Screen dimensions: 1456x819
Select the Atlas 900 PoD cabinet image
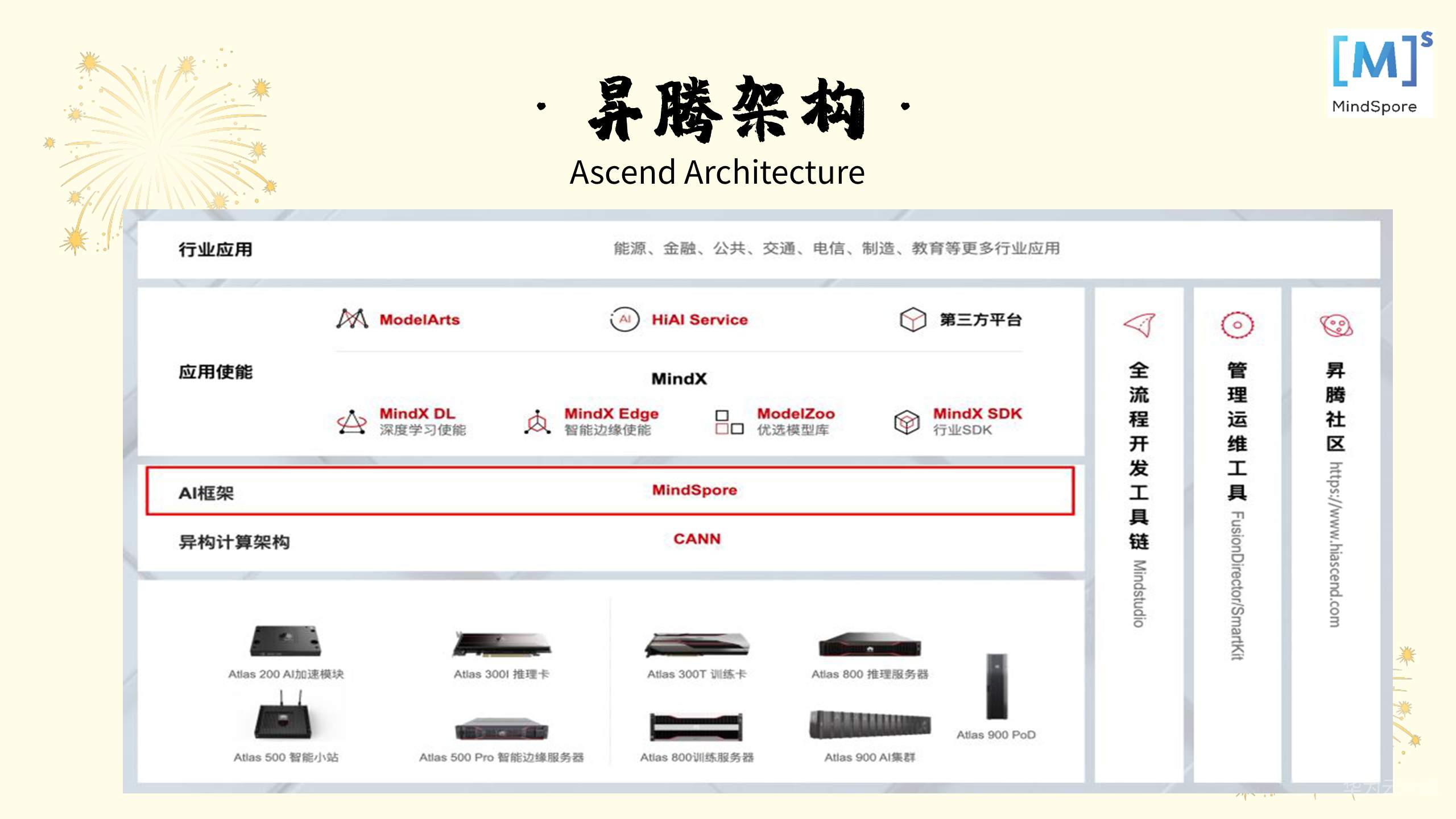pos(996,686)
